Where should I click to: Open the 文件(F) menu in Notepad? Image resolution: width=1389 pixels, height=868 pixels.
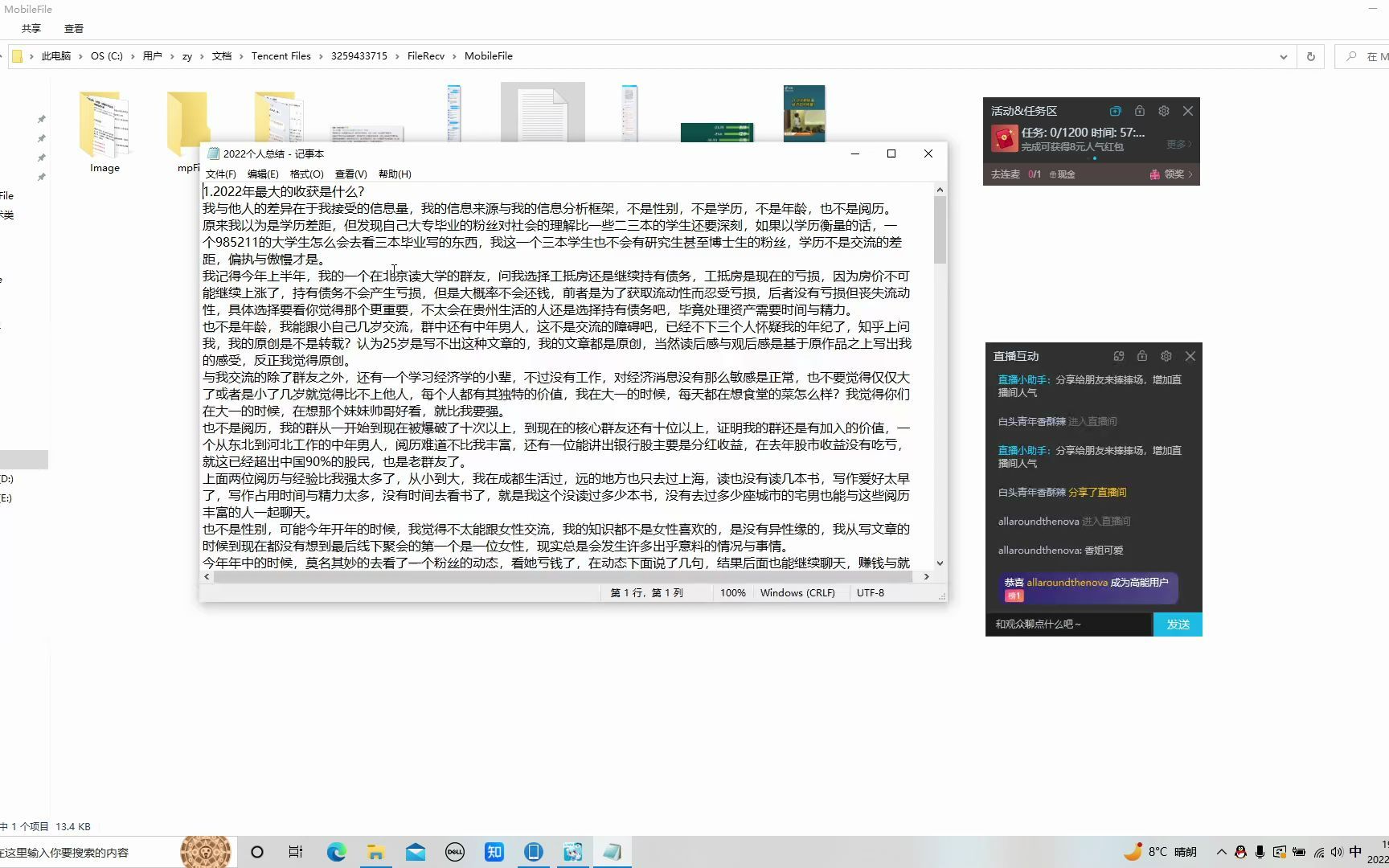point(221,174)
